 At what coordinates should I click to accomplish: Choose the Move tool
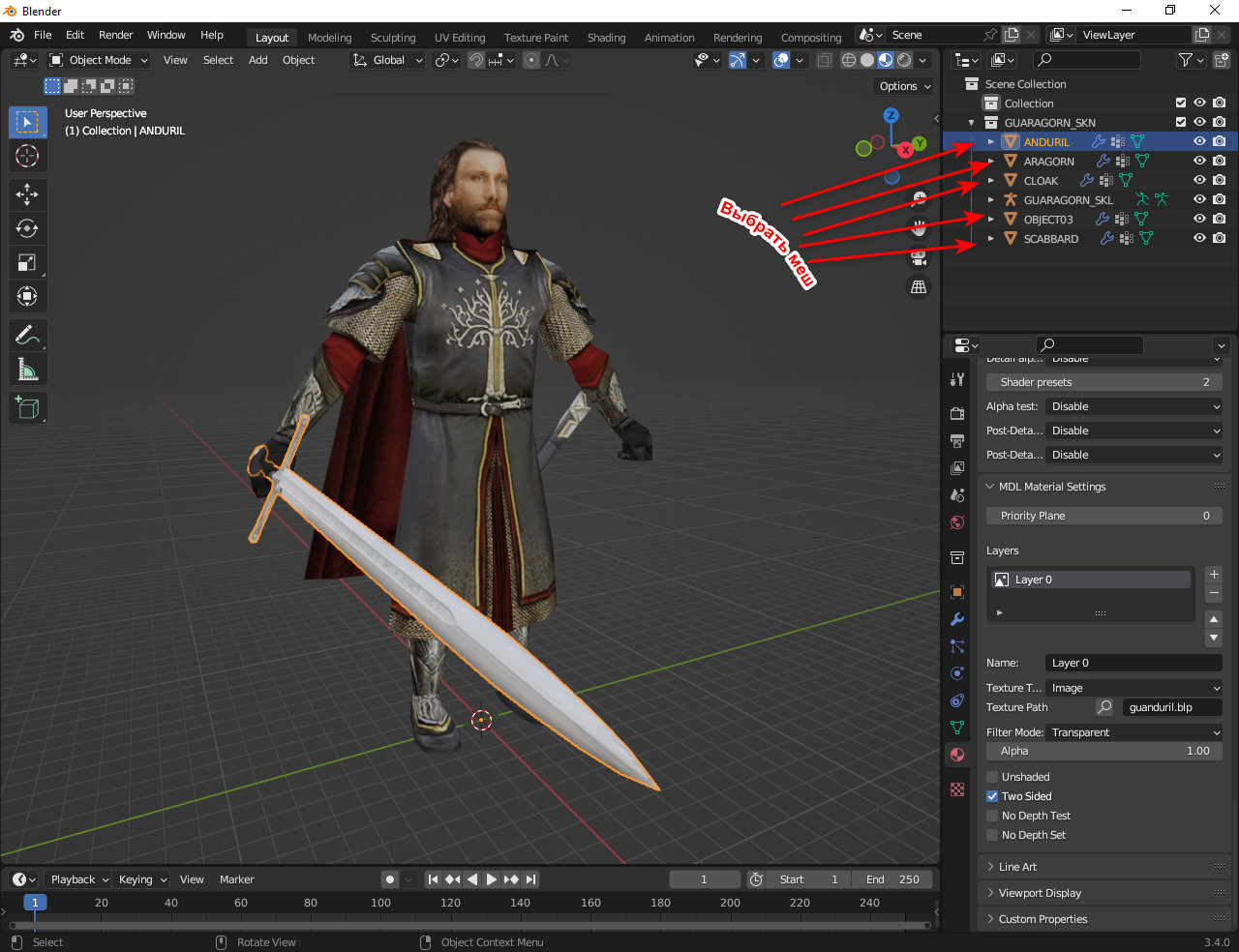click(28, 194)
